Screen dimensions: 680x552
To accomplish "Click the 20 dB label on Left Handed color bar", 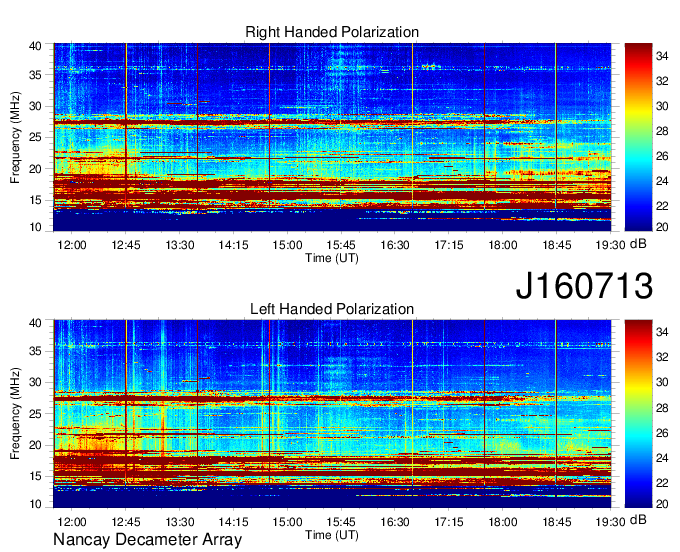I will pos(662,504).
